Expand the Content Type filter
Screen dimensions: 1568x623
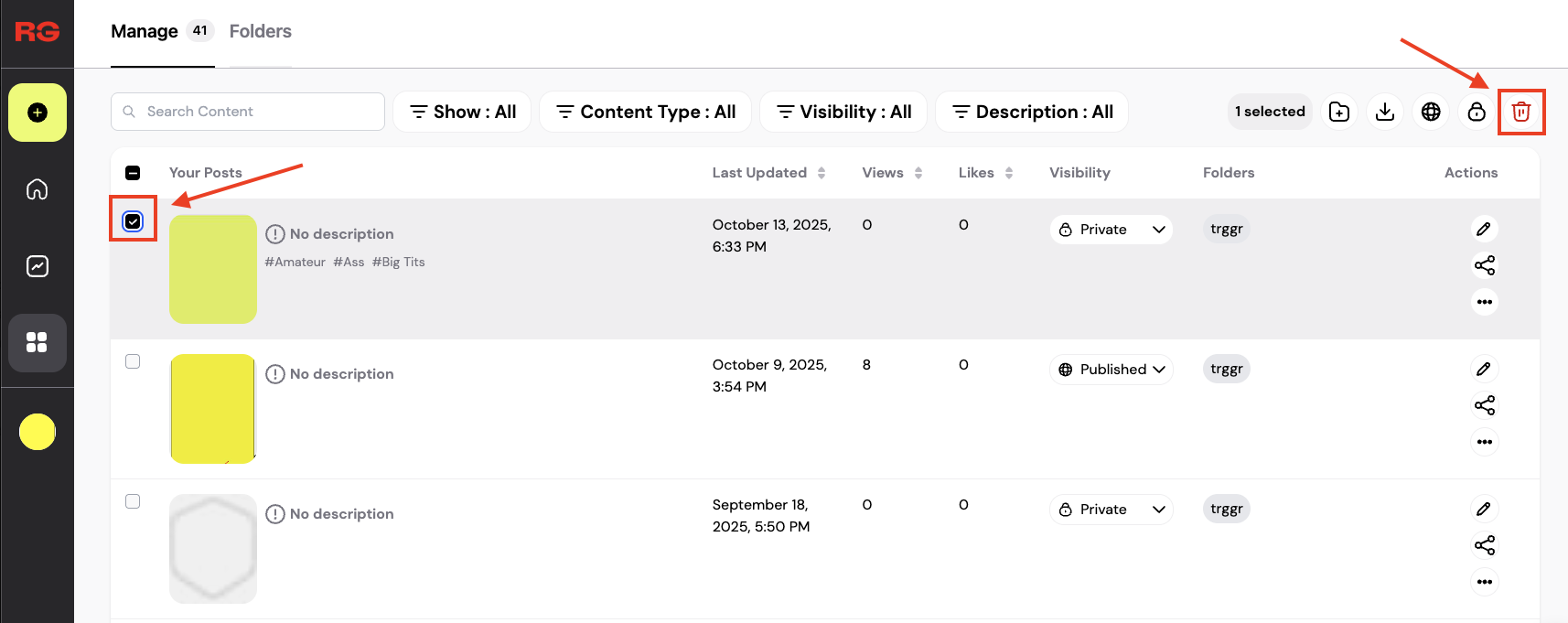646,112
